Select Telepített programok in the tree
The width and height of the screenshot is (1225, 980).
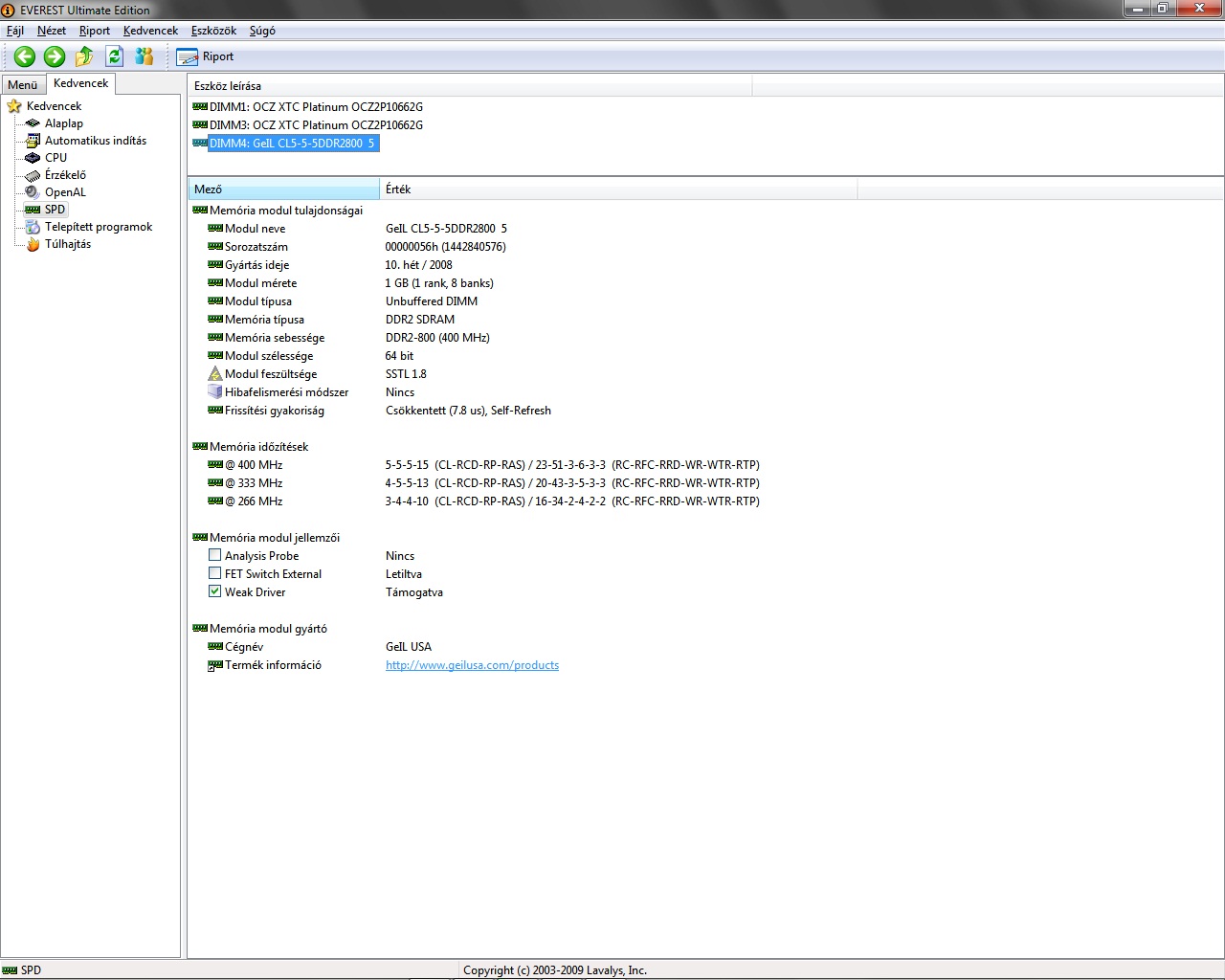[x=89, y=227]
